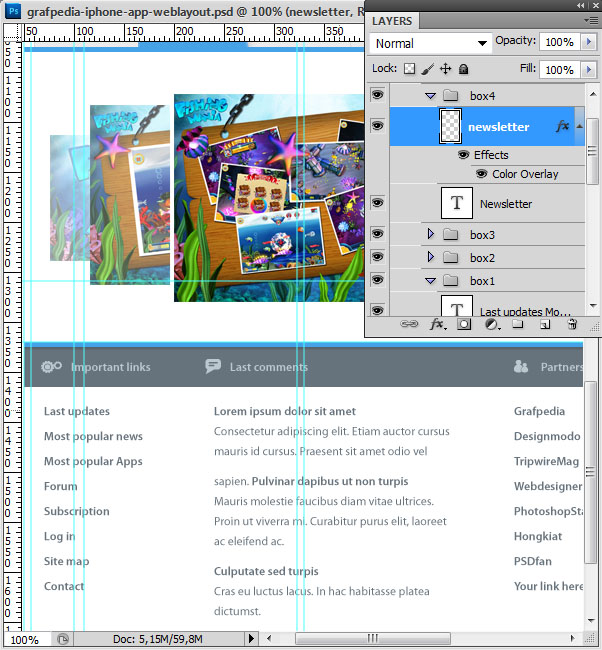Toggle Effects visibility eye icon

464,155
